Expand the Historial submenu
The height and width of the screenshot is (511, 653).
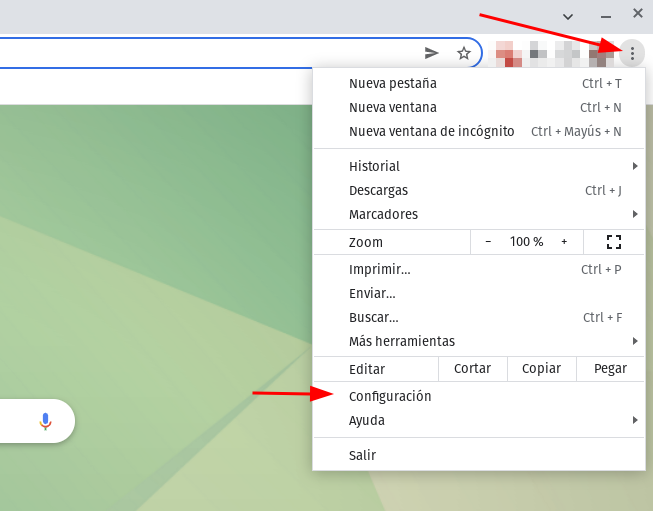[x=478, y=166]
